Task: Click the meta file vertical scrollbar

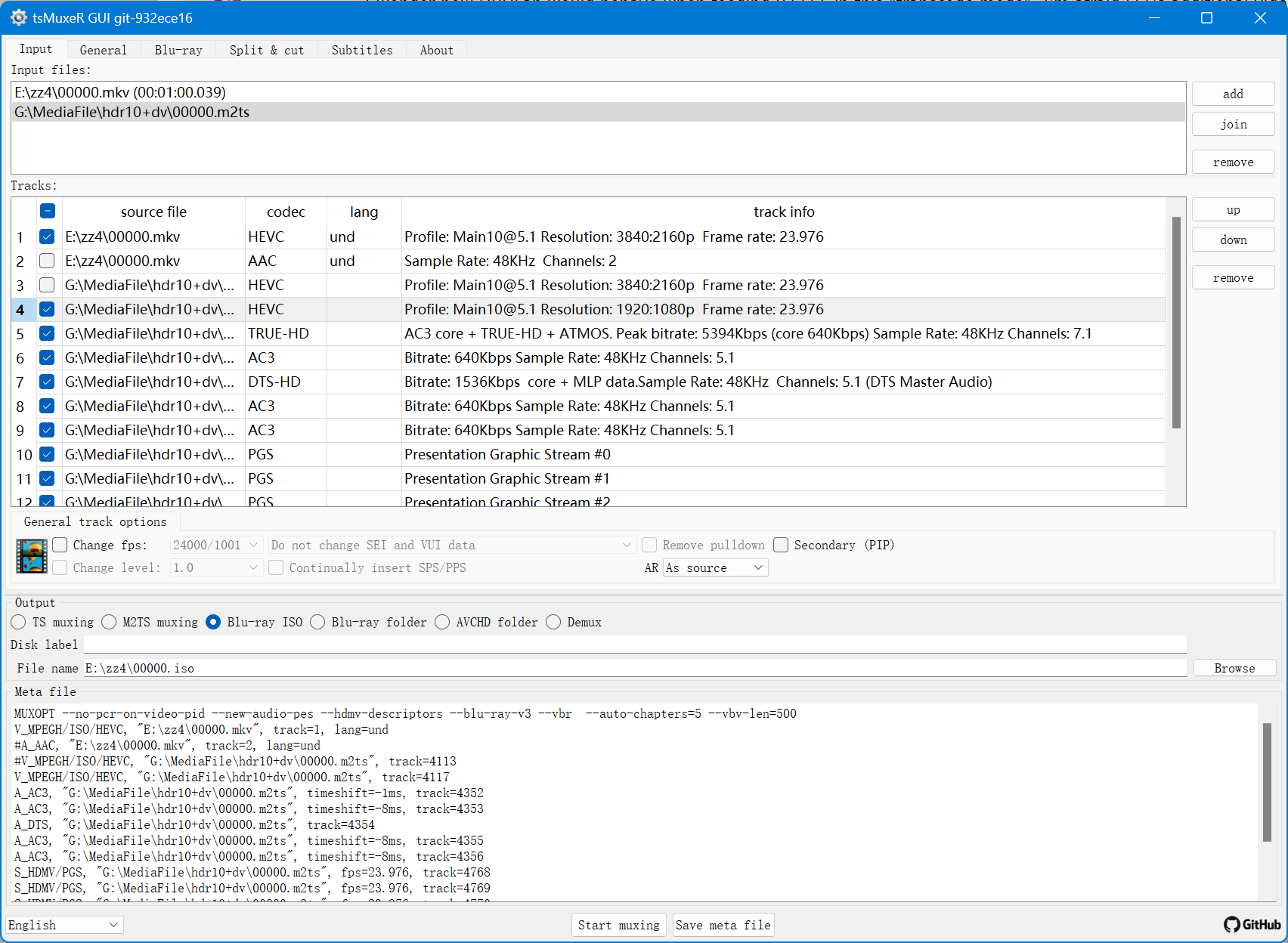Action: pos(1267,783)
